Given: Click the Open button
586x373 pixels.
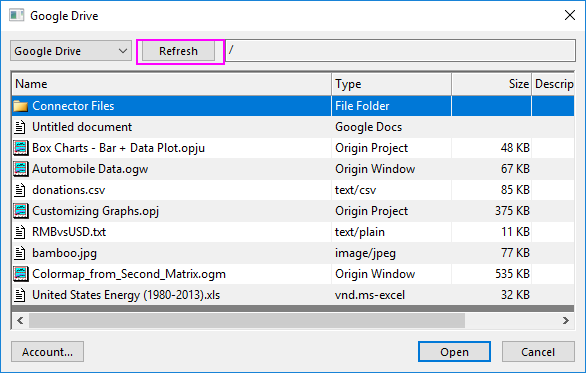Looking at the screenshot, I should 454,352.
